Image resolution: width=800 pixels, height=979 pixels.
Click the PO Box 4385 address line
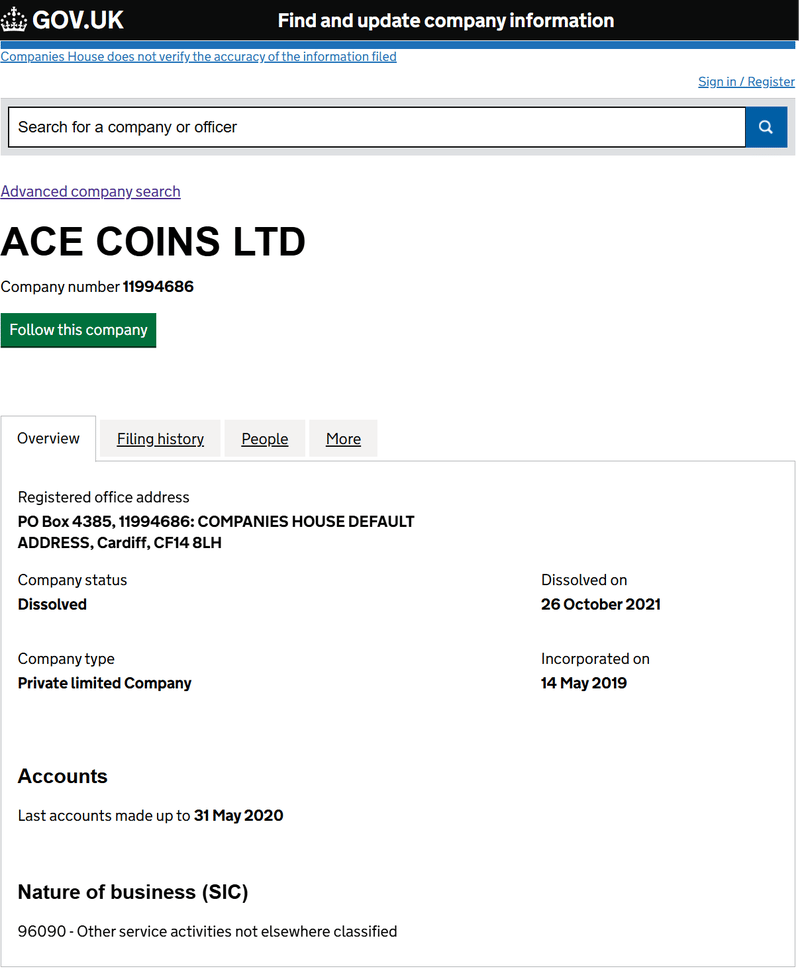pos(216,522)
